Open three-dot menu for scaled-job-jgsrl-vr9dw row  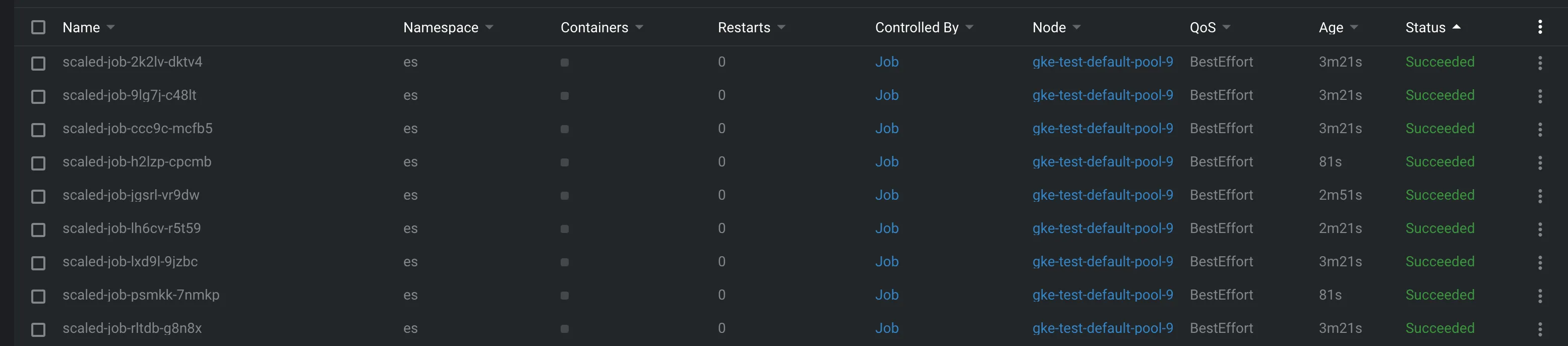(1539, 196)
